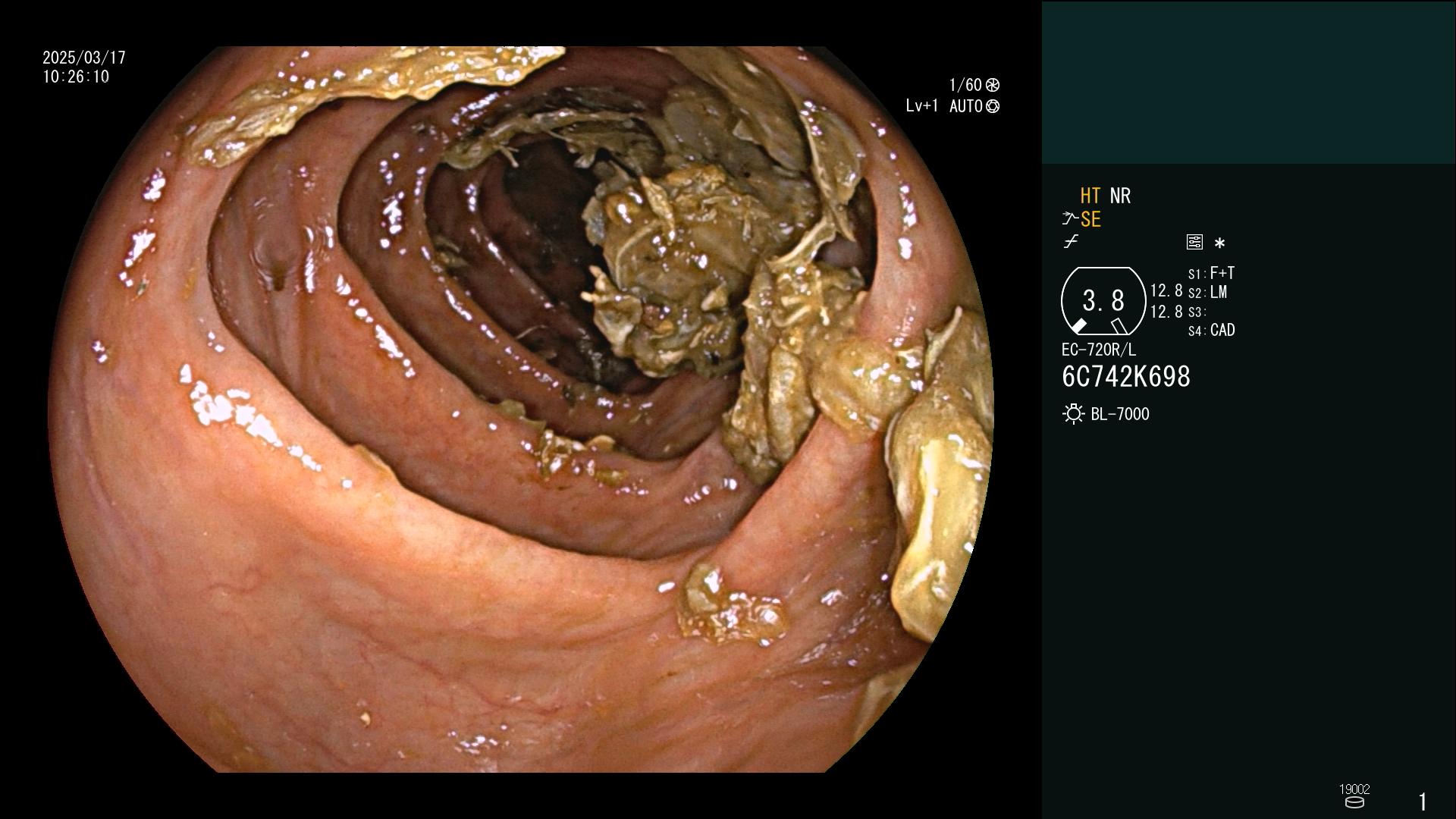Click the S4: CAD switch assignment
This screenshot has height=819, width=1456.
click(x=1211, y=330)
